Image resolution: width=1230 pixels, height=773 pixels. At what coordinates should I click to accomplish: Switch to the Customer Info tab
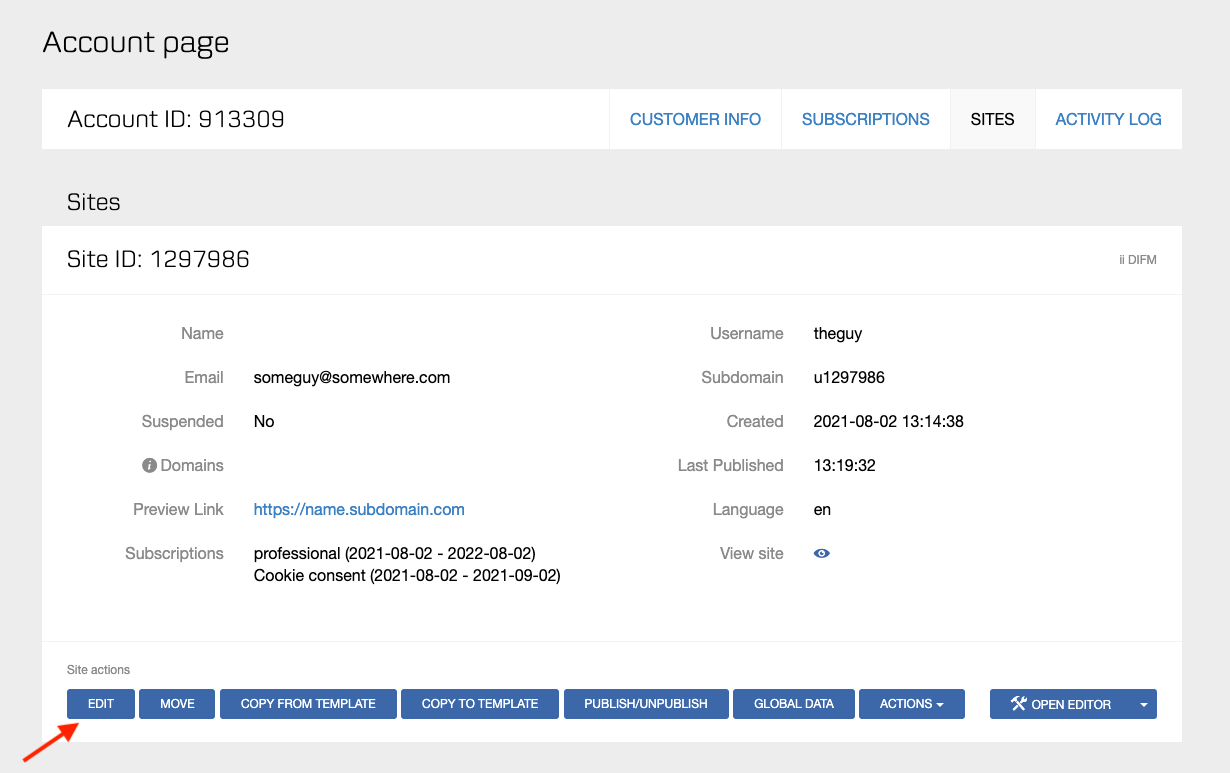point(695,119)
